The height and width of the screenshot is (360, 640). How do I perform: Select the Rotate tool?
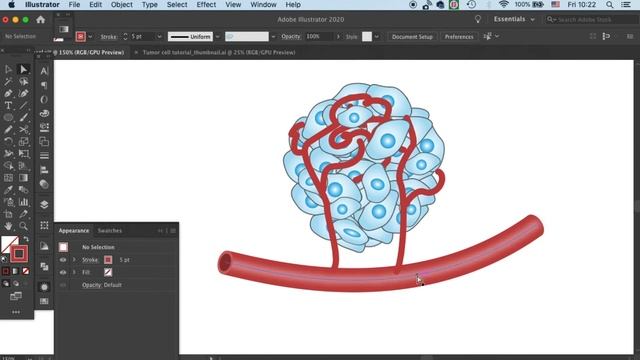pyautogui.click(x=8, y=142)
